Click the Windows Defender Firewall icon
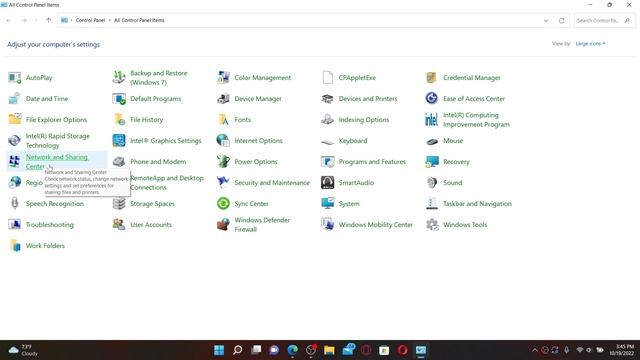Viewport: 640px width, 360px height. click(223, 224)
